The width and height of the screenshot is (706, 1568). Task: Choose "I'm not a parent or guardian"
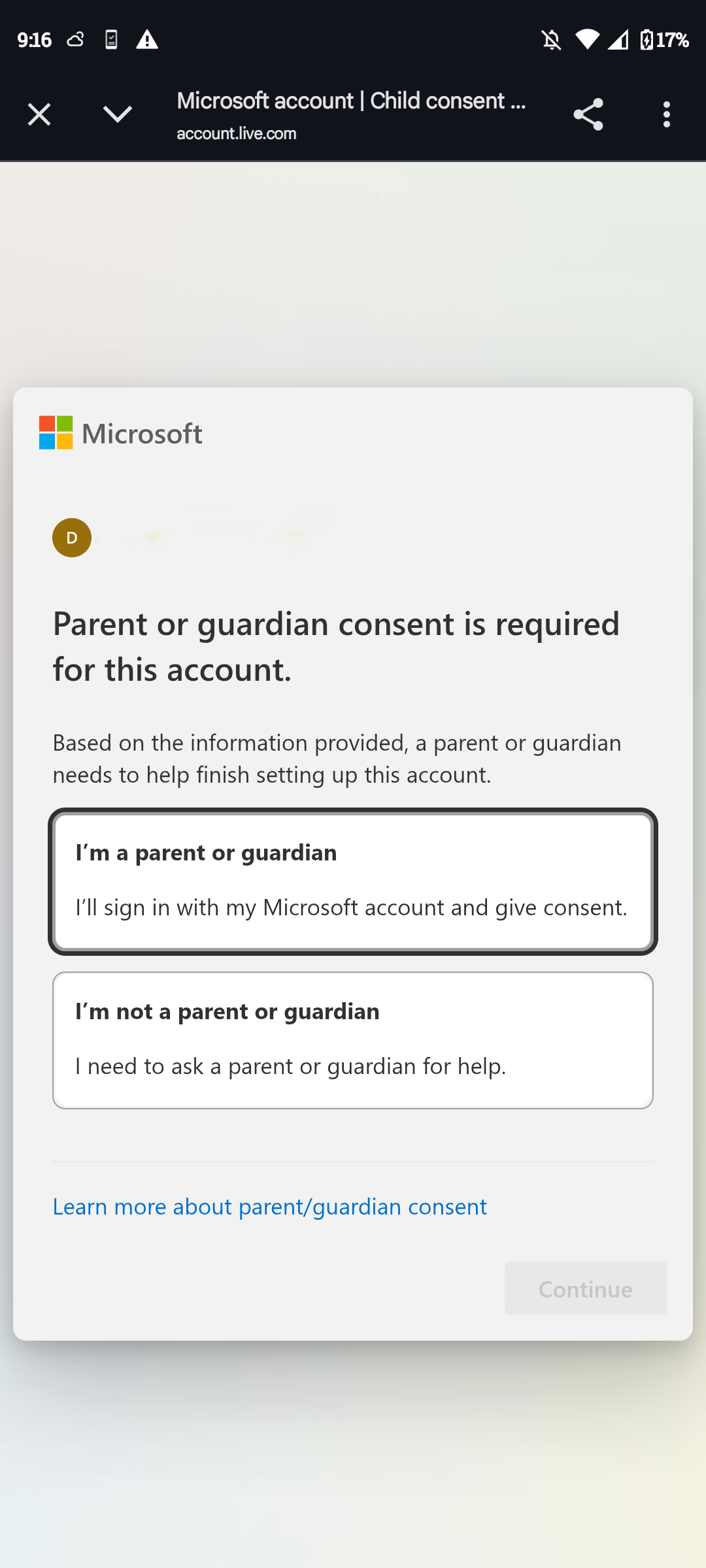pos(353,1040)
